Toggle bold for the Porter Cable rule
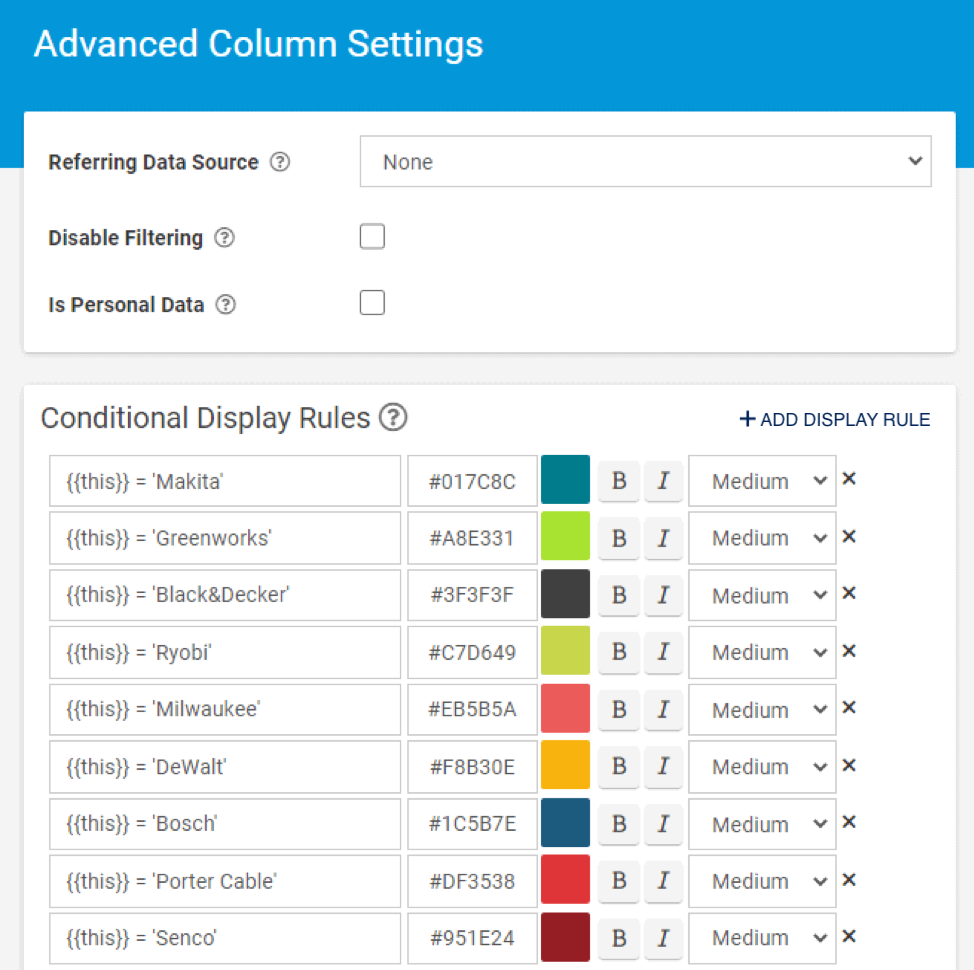974x970 pixels. pyautogui.click(x=619, y=881)
